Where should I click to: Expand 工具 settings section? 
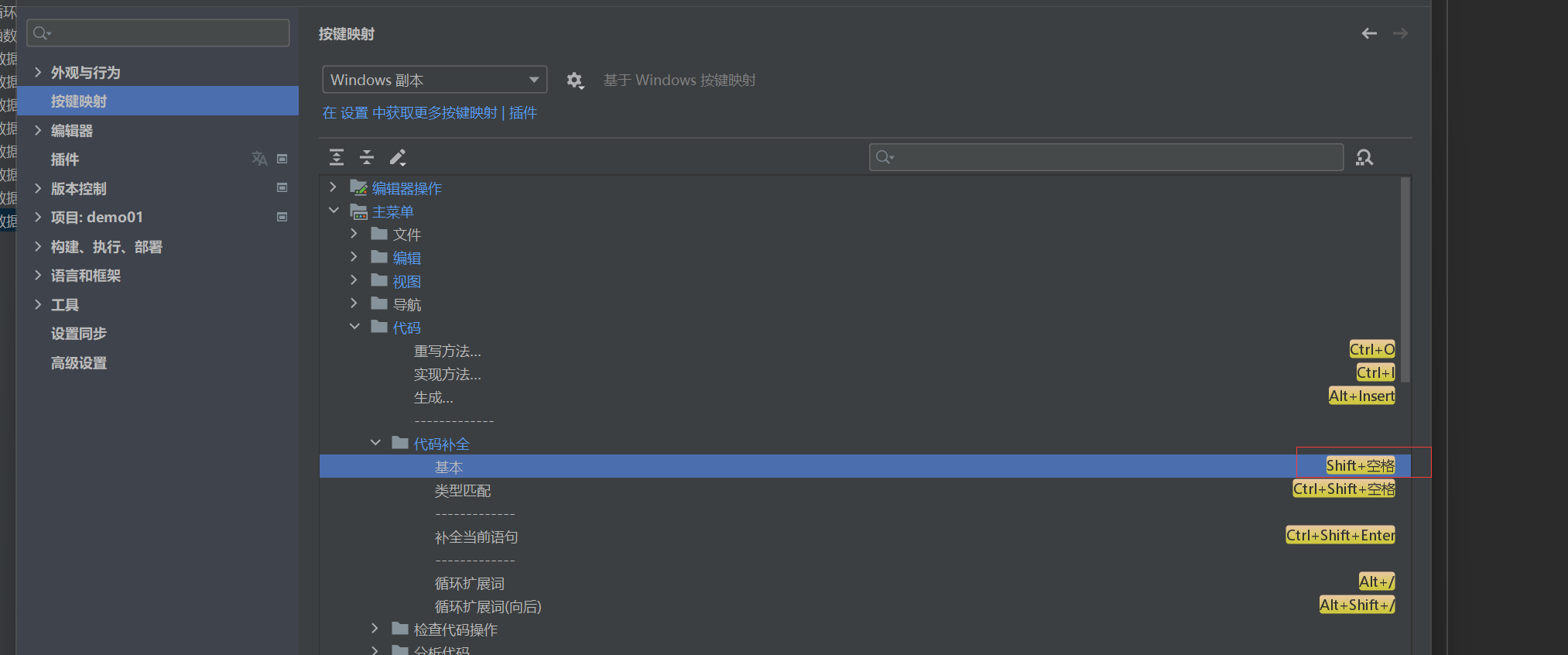[x=38, y=304]
